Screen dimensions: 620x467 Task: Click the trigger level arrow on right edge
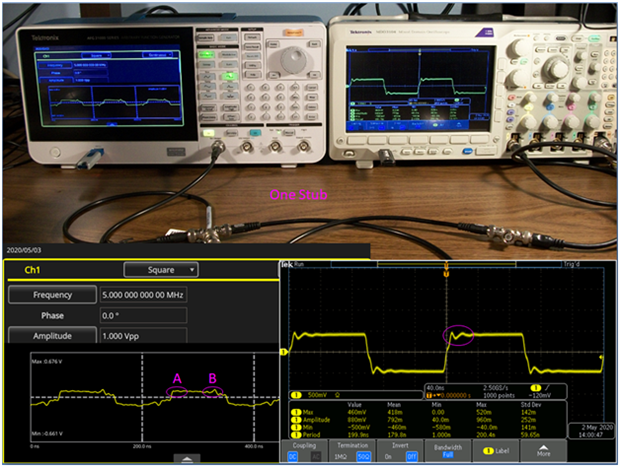pyautogui.click(x=601, y=357)
